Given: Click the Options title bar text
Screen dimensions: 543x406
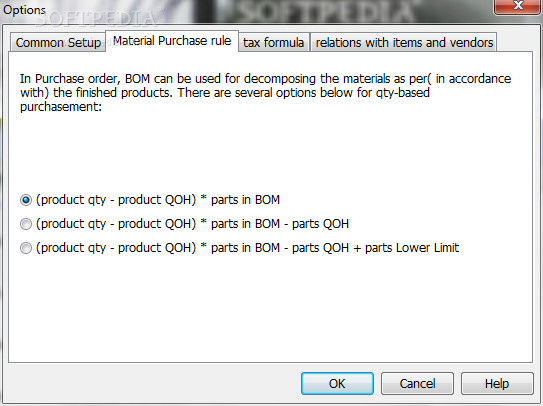Looking at the screenshot, I should pyautogui.click(x=24, y=10).
